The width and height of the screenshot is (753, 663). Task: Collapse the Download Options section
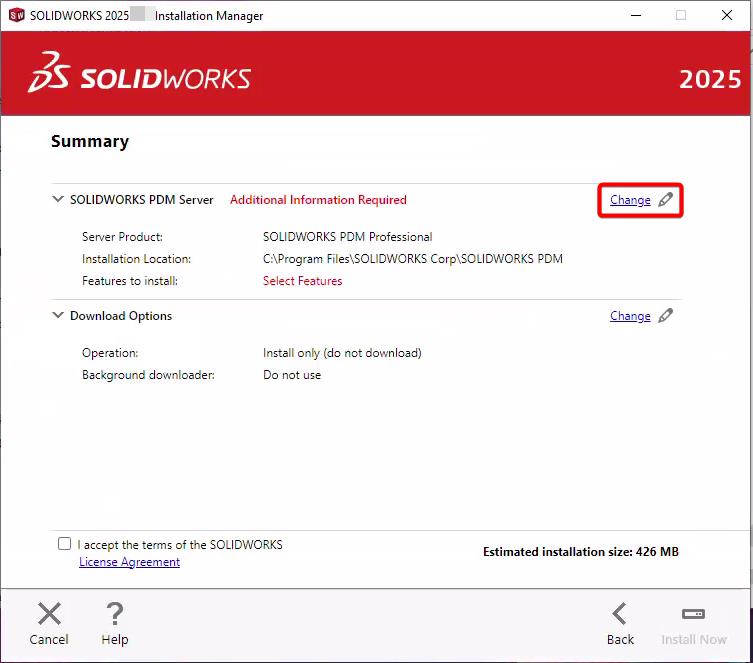[58, 315]
